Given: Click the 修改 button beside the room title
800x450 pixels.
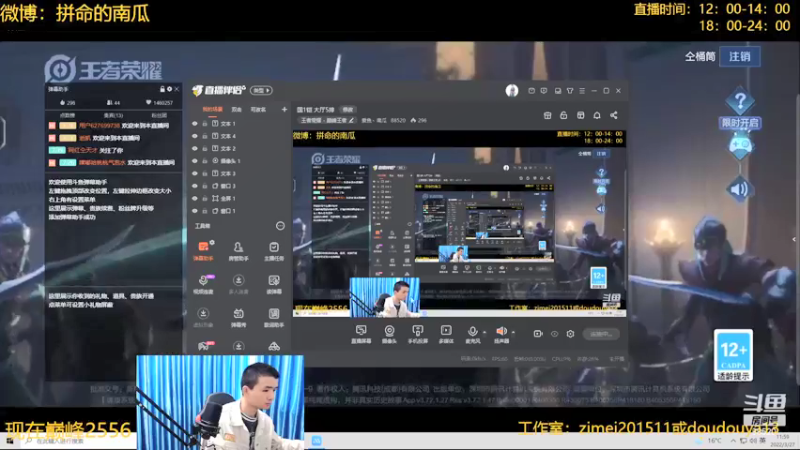Looking at the screenshot, I should (347, 109).
